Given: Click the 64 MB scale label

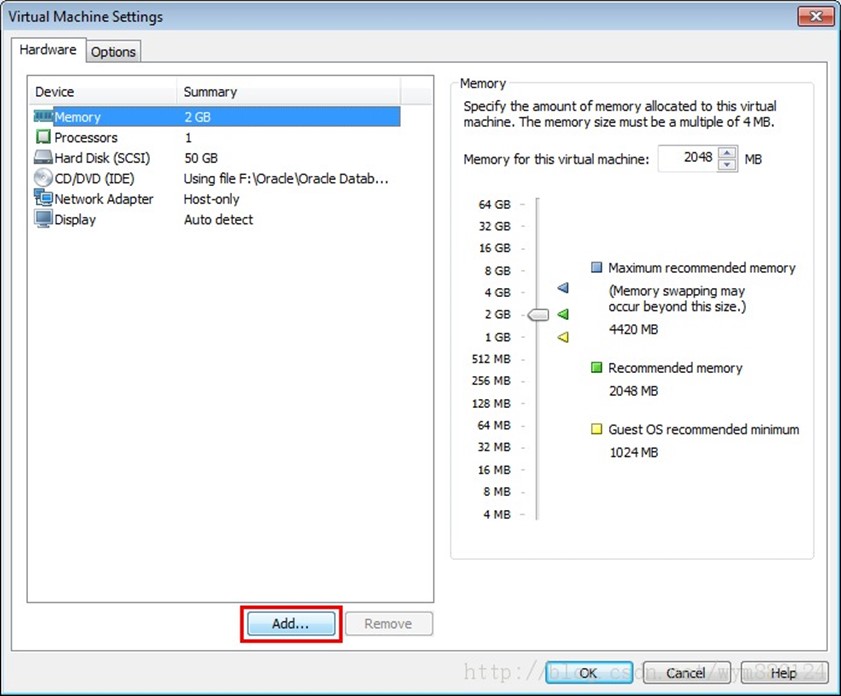Looking at the screenshot, I should [494, 425].
